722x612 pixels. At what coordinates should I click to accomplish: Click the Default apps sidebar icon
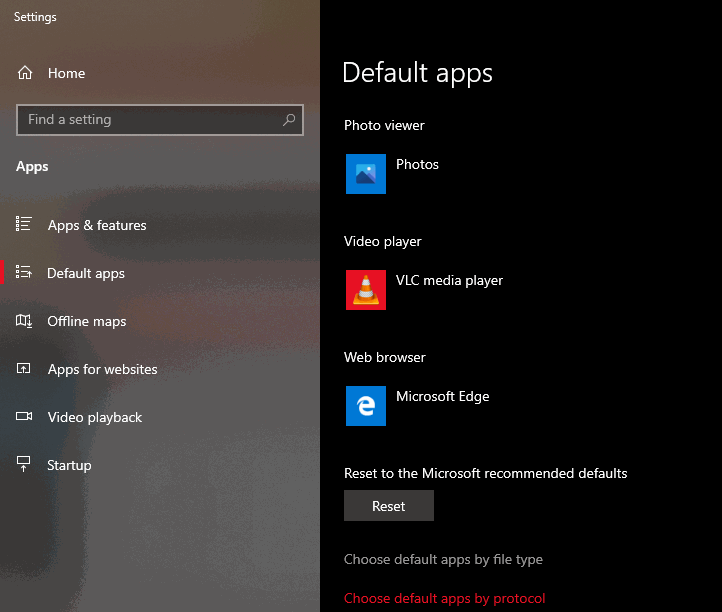pyautogui.click(x=23, y=272)
